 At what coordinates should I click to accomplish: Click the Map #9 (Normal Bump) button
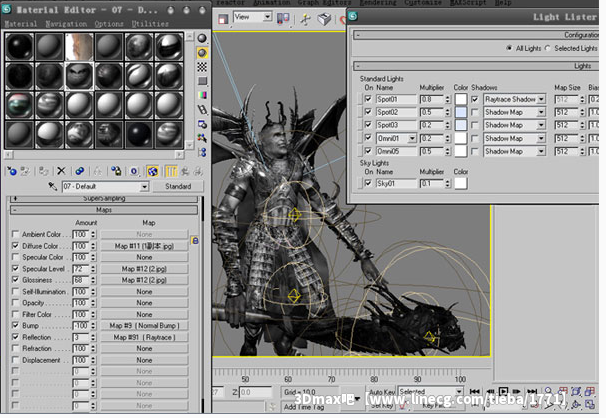[x=144, y=325]
